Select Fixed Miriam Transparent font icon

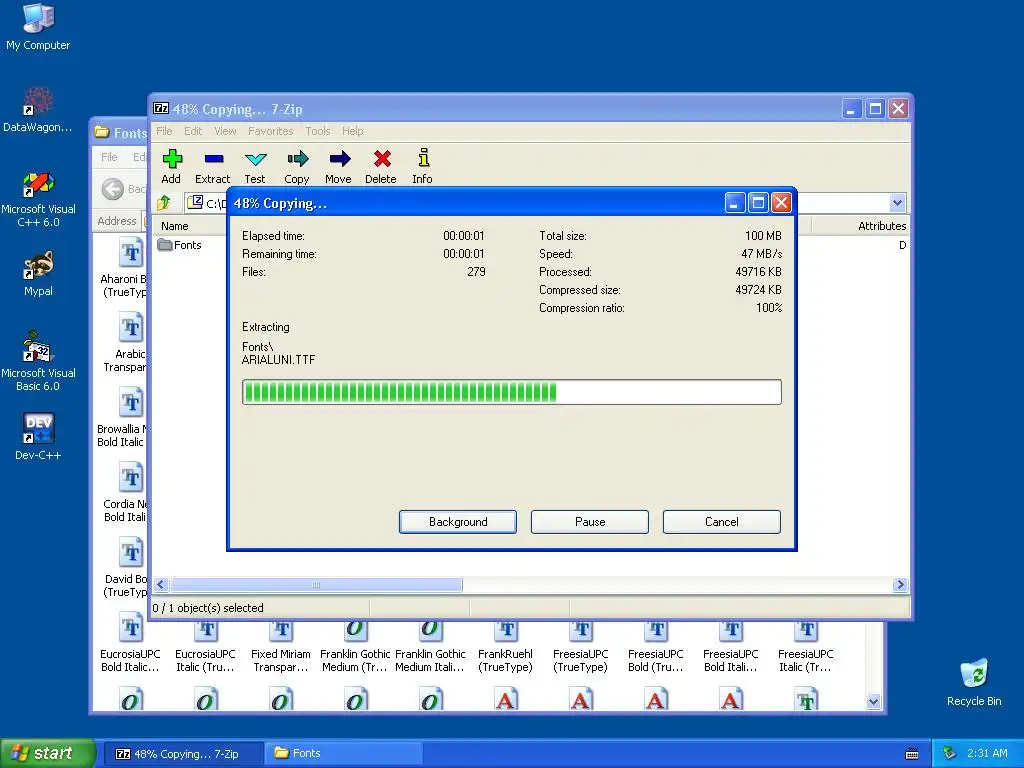pos(281,647)
